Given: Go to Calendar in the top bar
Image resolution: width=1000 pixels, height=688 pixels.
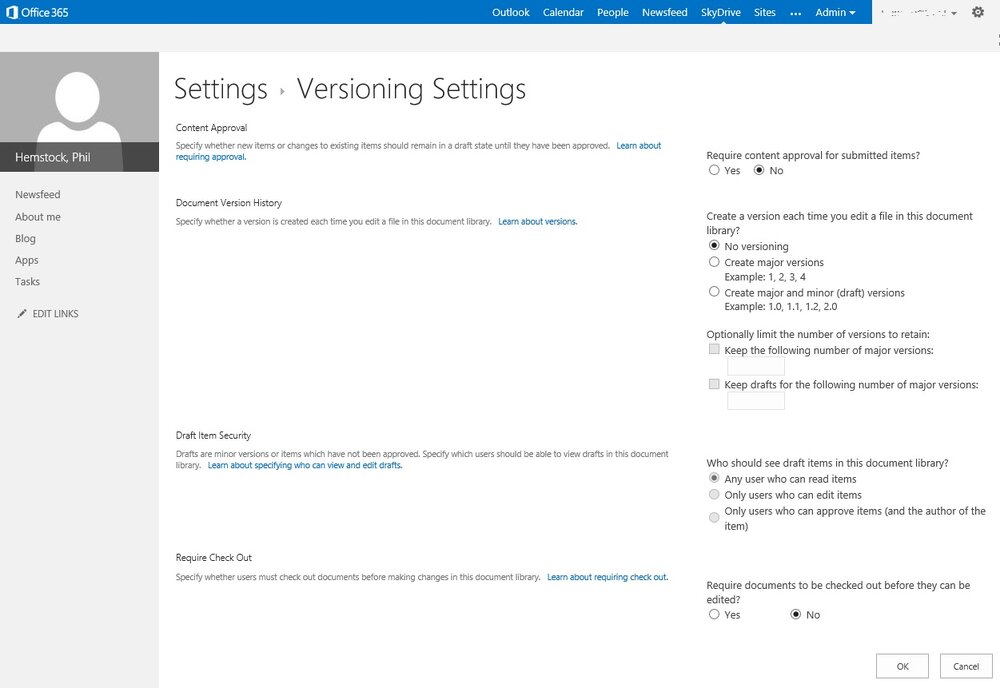Looking at the screenshot, I should 563,12.
